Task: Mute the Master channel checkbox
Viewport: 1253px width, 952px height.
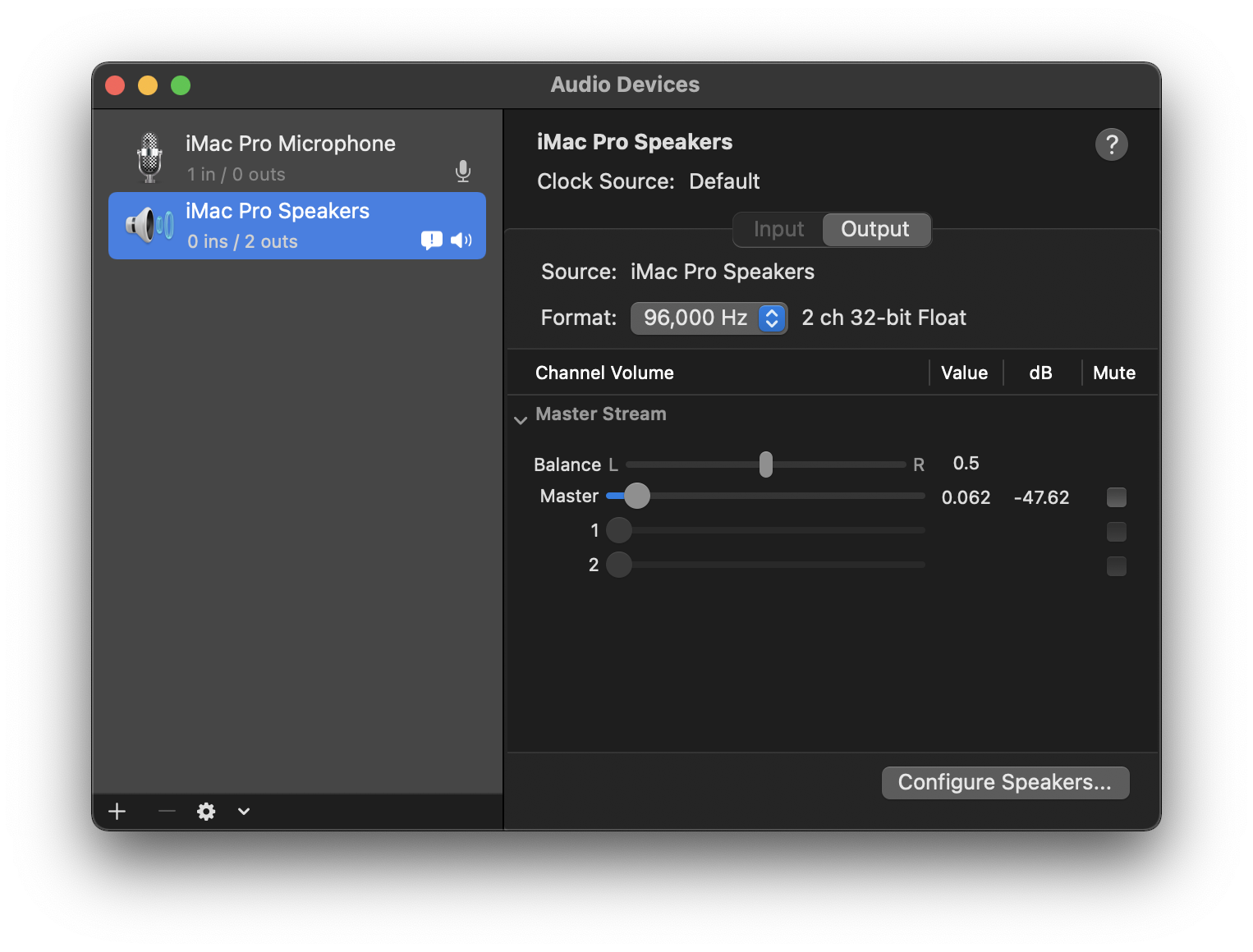Action: pyautogui.click(x=1116, y=497)
